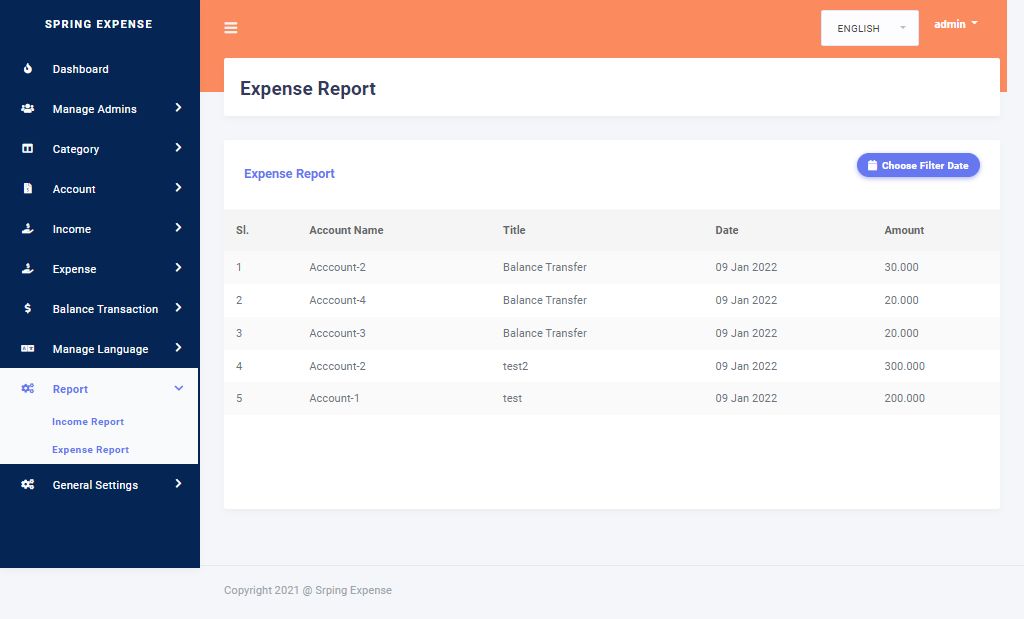
Task: Select Expense Report in sidebar submenu
Action: click(90, 450)
